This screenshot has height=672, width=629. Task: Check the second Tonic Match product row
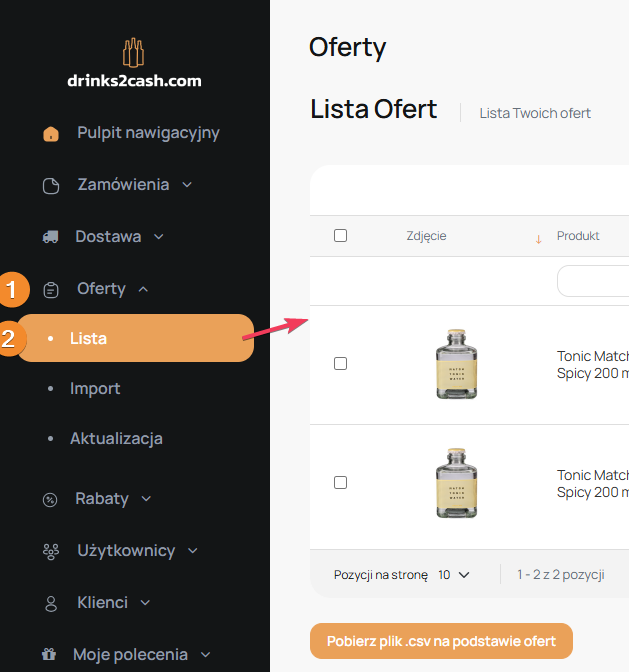click(340, 483)
